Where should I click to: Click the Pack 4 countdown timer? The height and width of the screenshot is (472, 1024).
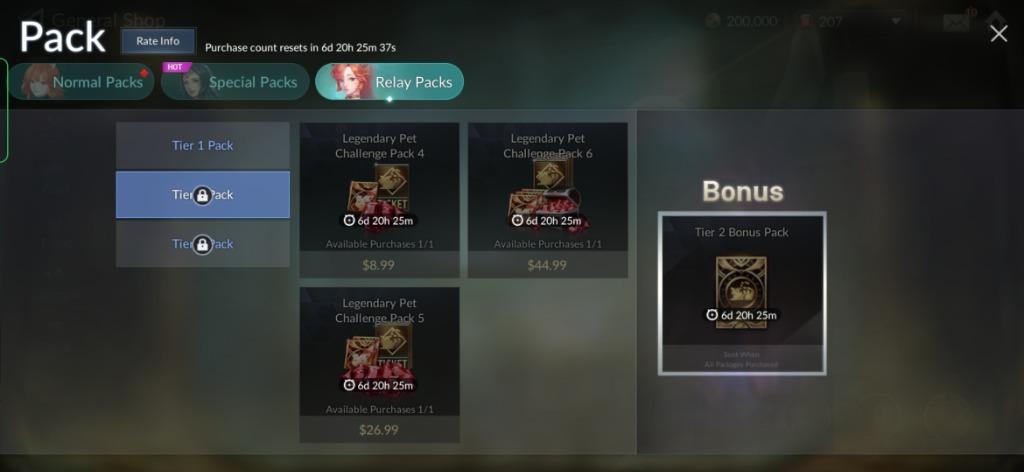tap(379, 221)
